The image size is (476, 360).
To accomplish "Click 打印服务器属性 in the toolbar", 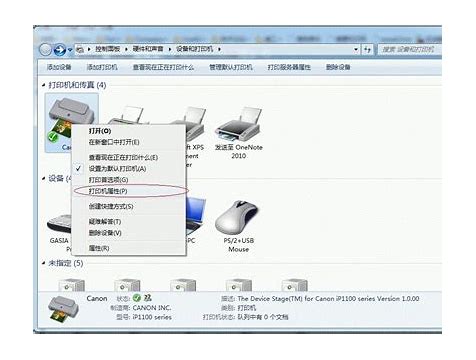I will (289, 67).
